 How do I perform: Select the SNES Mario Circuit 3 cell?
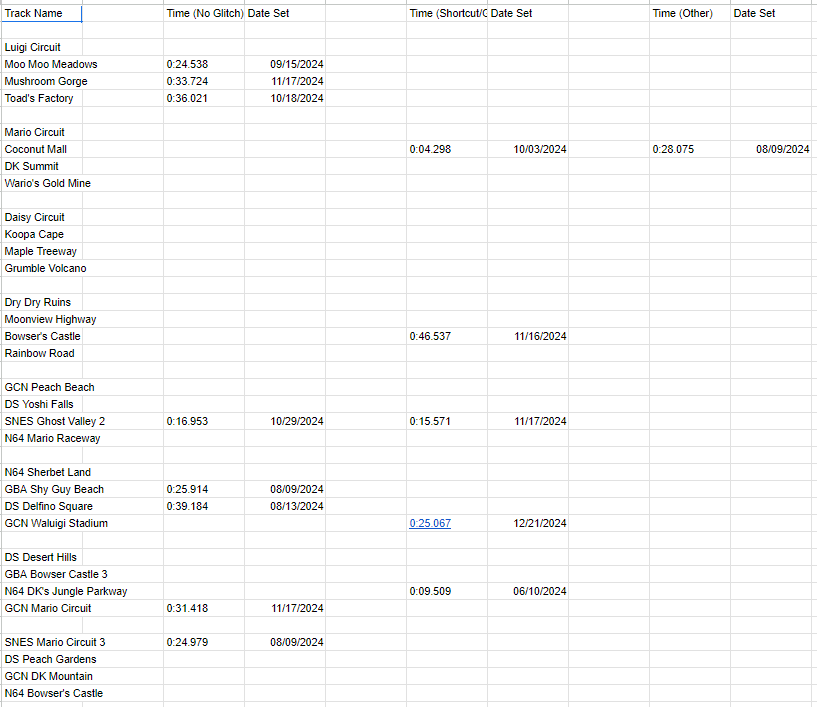(42, 642)
